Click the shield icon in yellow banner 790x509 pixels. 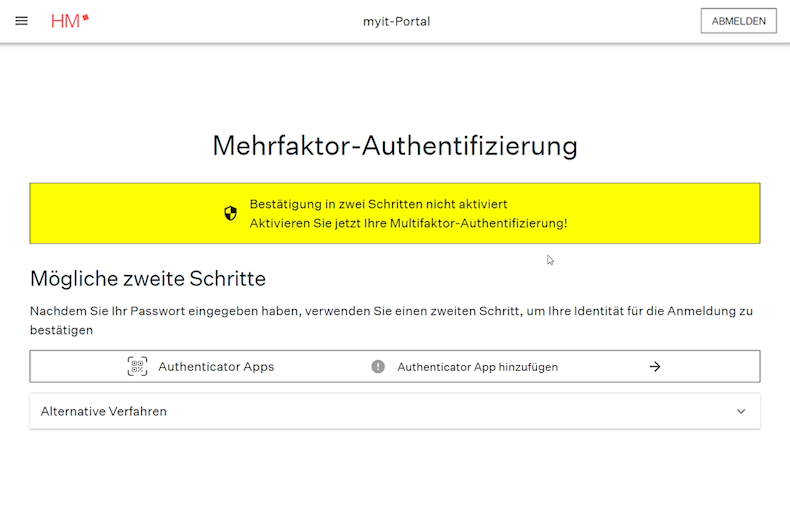click(230, 213)
